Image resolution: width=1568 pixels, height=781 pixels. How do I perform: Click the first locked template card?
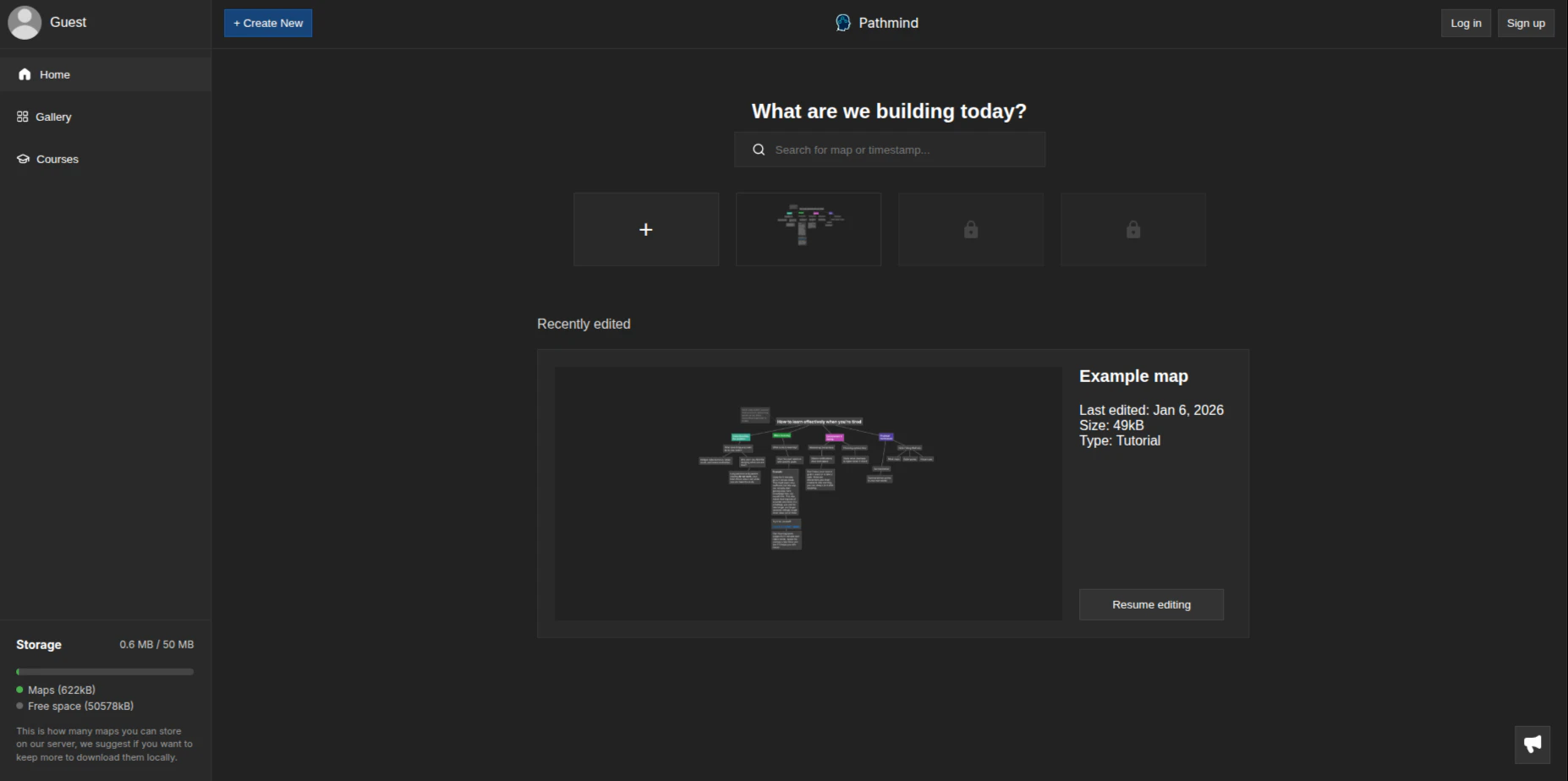(970, 229)
